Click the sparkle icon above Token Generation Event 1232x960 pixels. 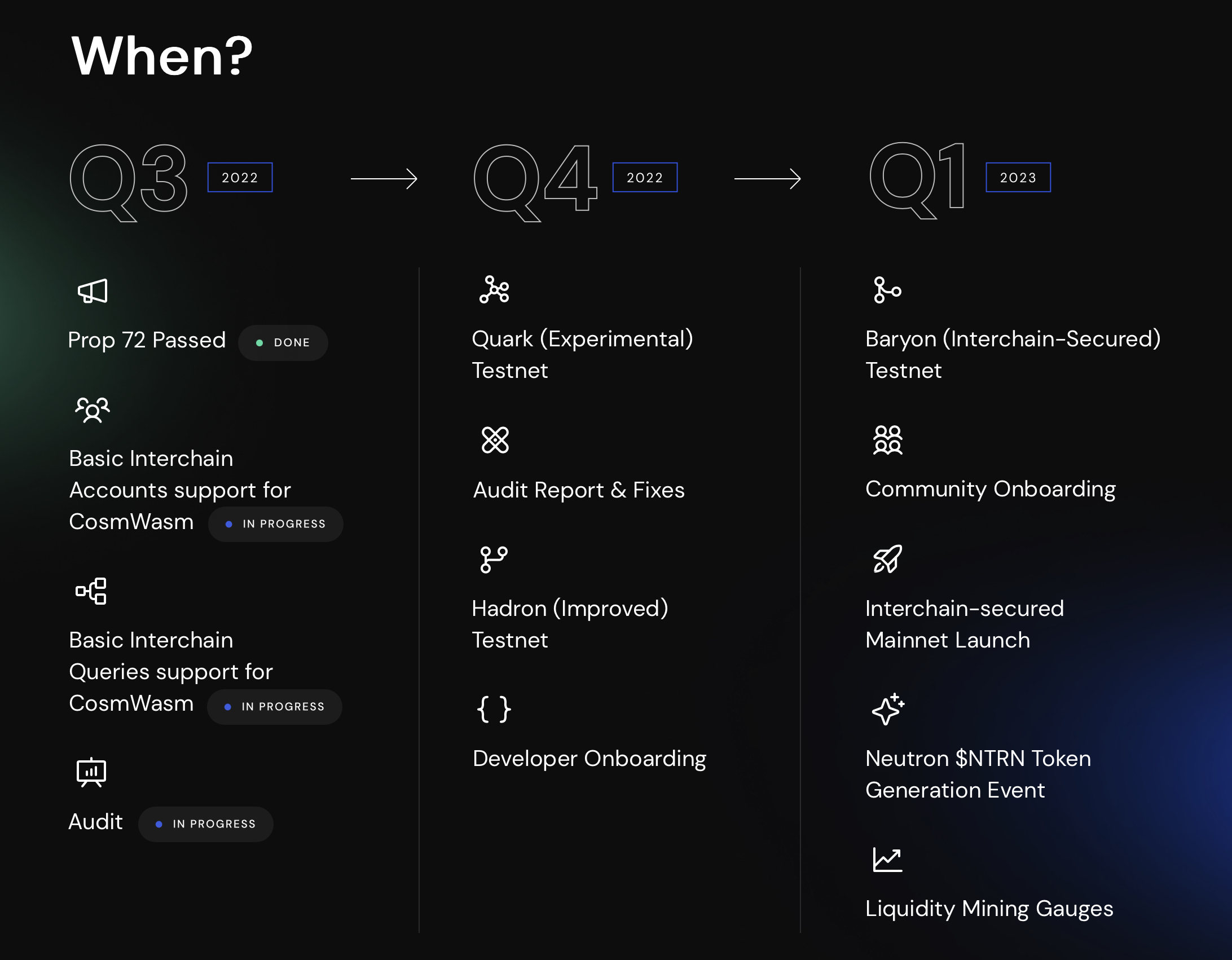(x=888, y=710)
